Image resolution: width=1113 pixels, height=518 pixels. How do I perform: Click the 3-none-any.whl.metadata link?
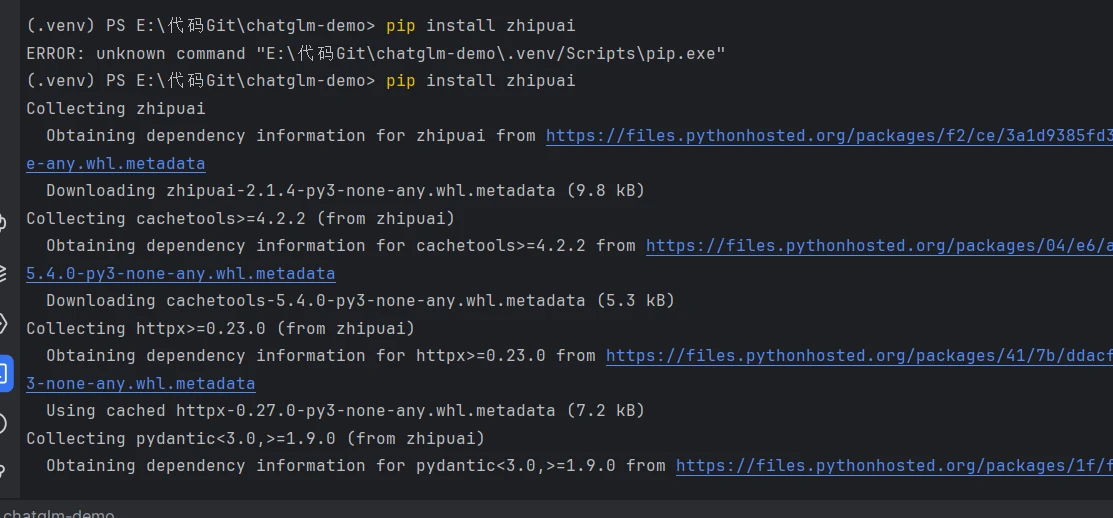click(140, 383)
